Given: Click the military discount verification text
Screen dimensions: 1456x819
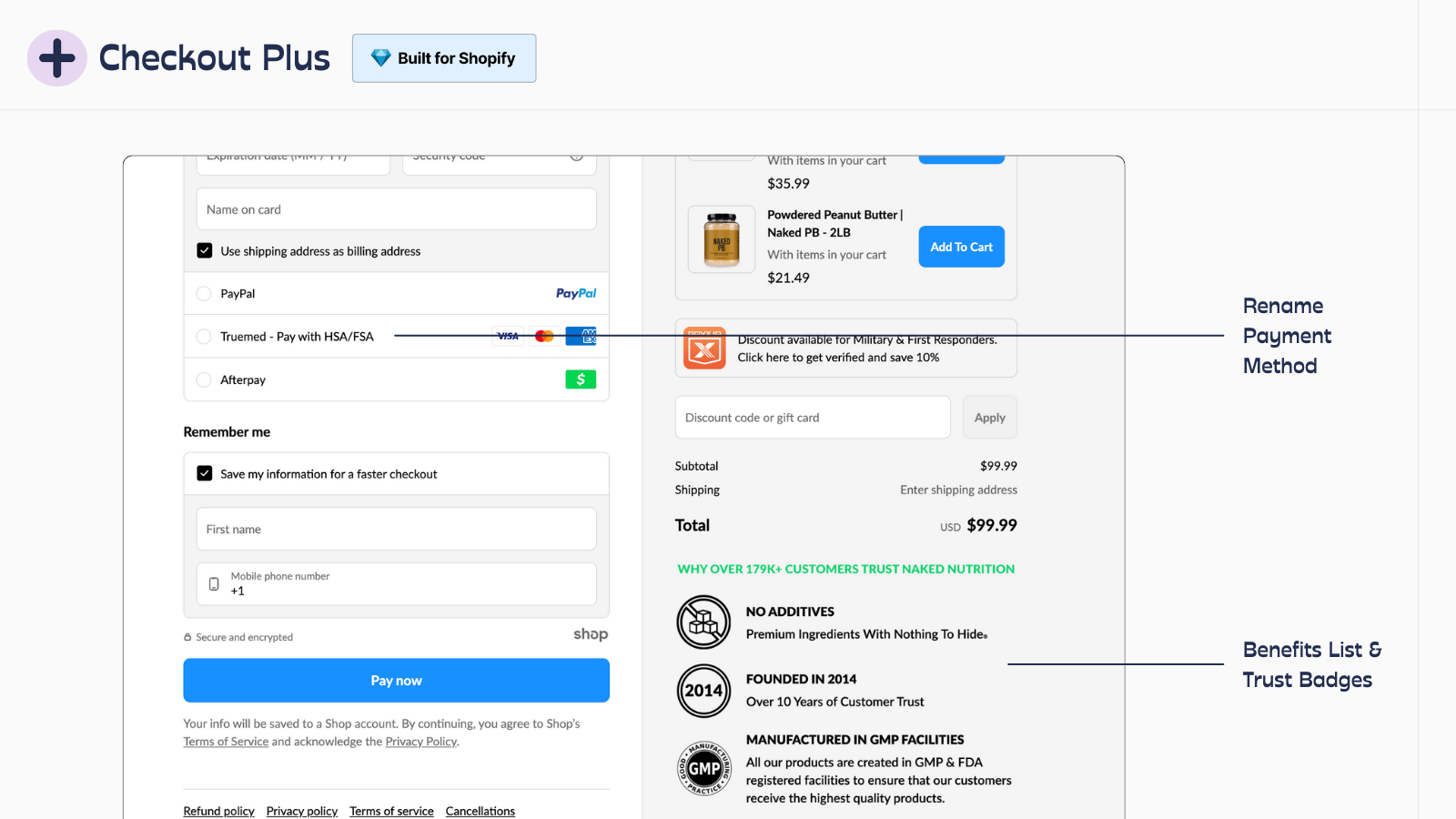Looking at the screenshot, I should 867,349.
